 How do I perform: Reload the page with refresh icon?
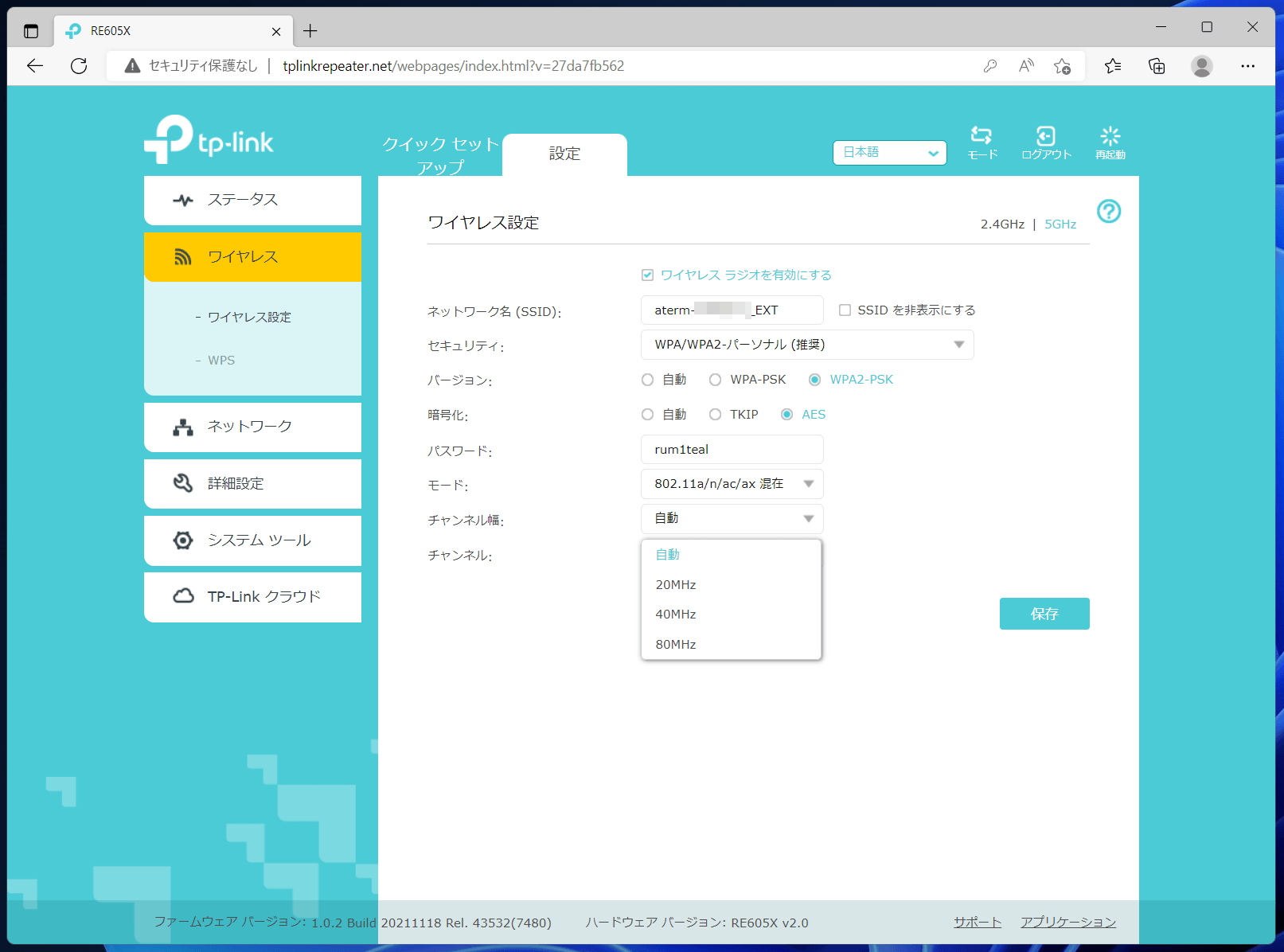[x=79, y=66]
